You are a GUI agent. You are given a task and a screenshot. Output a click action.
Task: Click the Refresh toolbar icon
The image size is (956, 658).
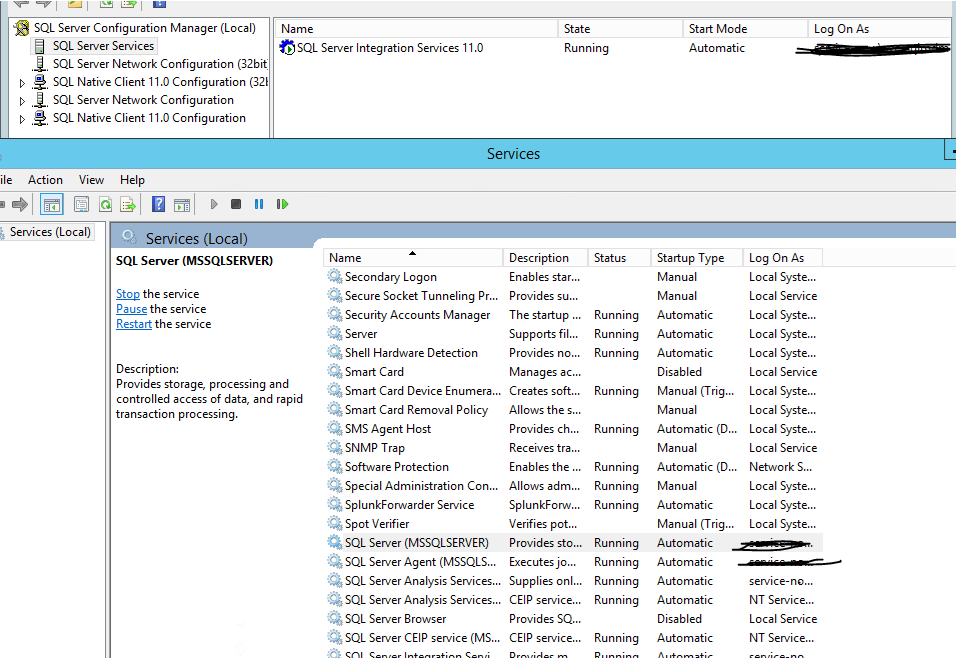point(104,204)
